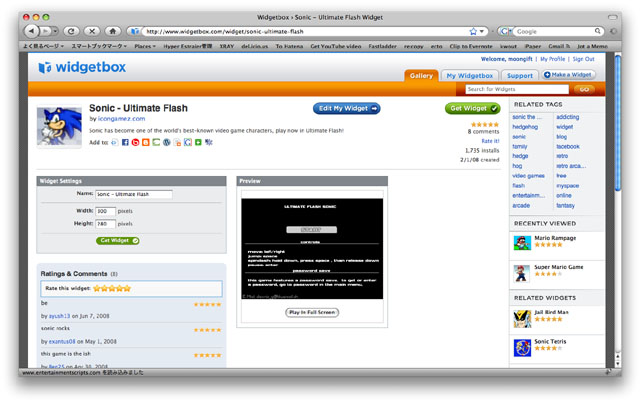Click the Play in Full Screen button
Image resolution: width=640 pixels, height=402 pixels.
[x=312, y=312]
